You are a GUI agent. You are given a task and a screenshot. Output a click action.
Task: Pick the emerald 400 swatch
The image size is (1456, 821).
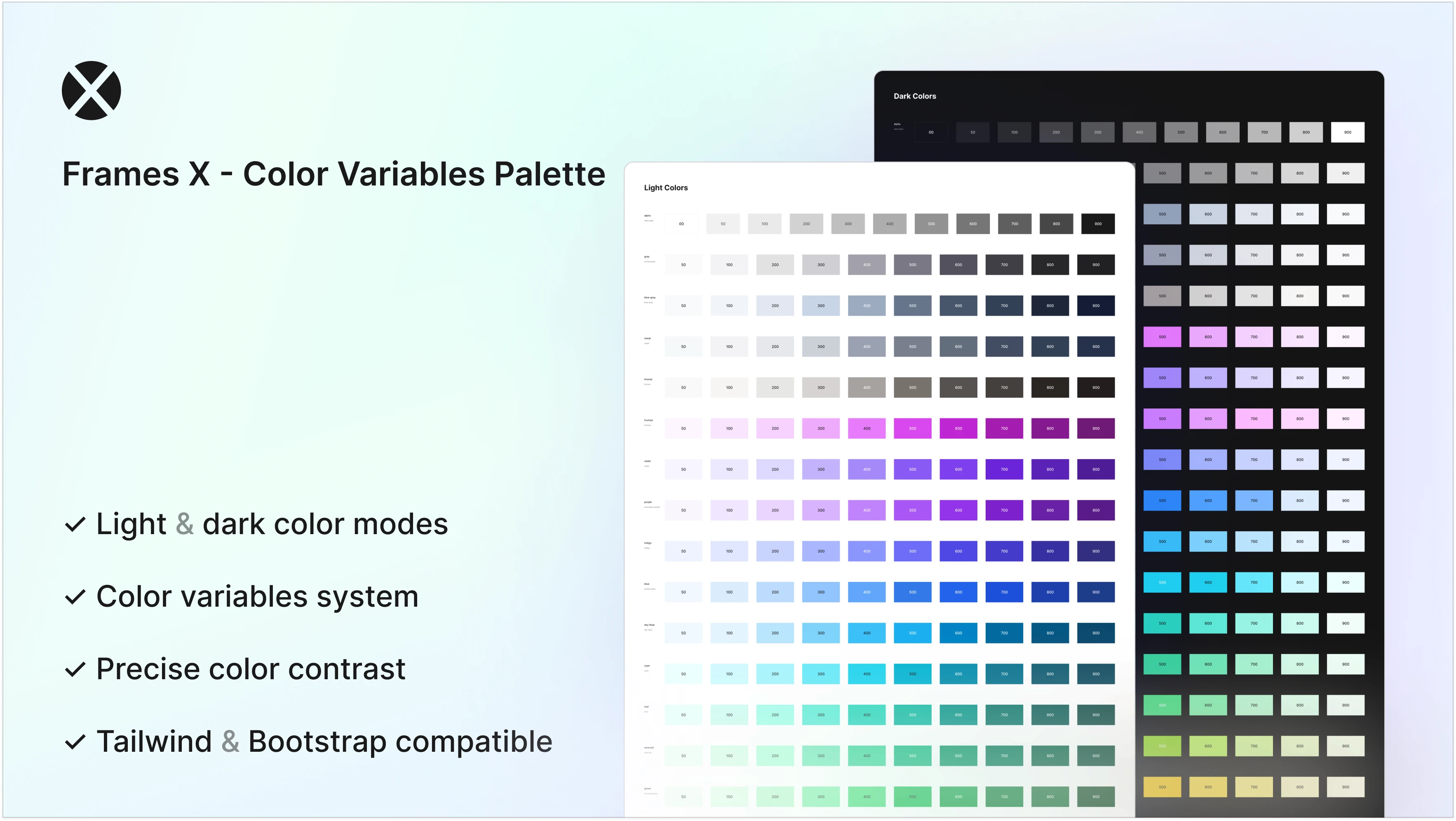[867, 756]
